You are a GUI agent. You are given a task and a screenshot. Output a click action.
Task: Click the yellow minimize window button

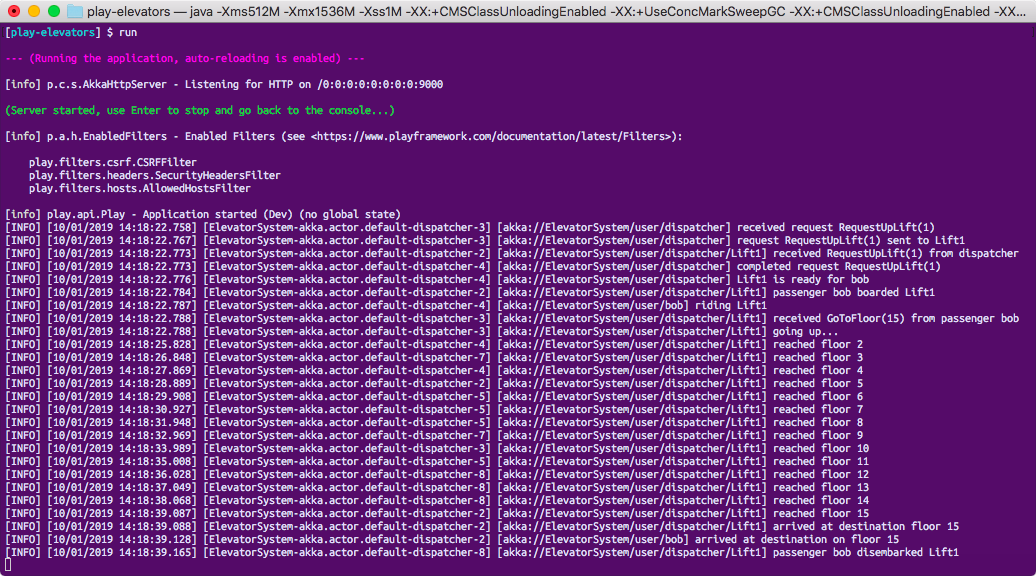pos(34,11)
